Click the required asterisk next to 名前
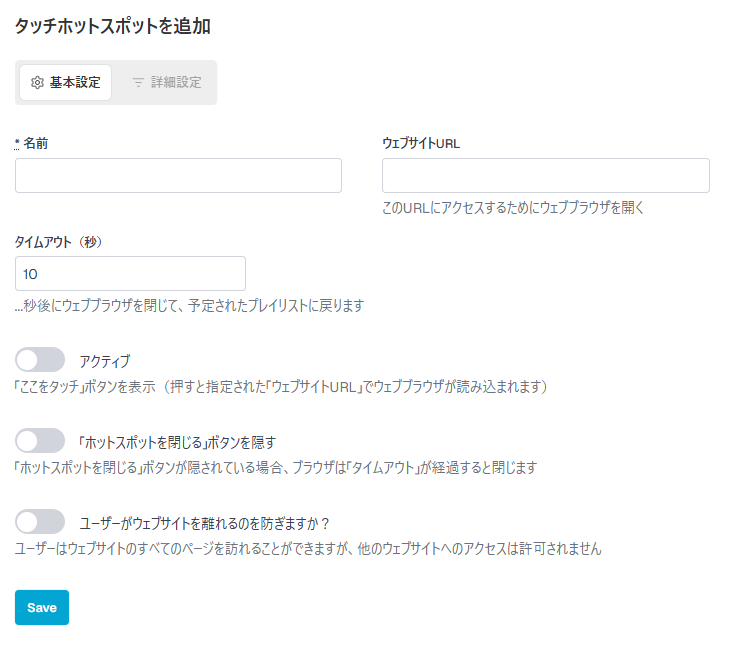 pos(17,144)
